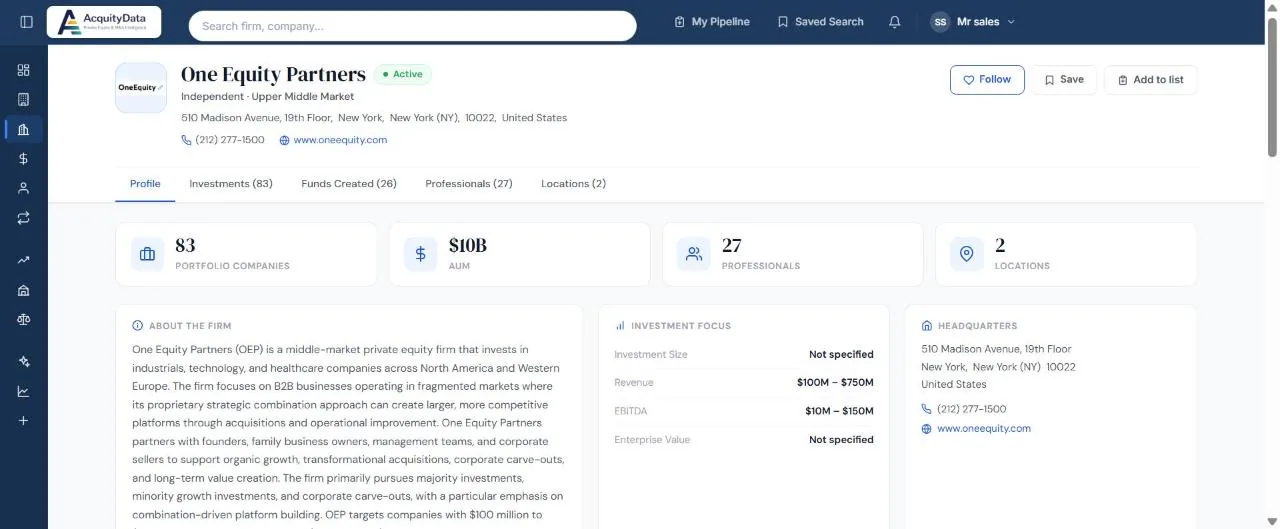
Task: Click the phone icon under firm address
Action: (186, 140)
